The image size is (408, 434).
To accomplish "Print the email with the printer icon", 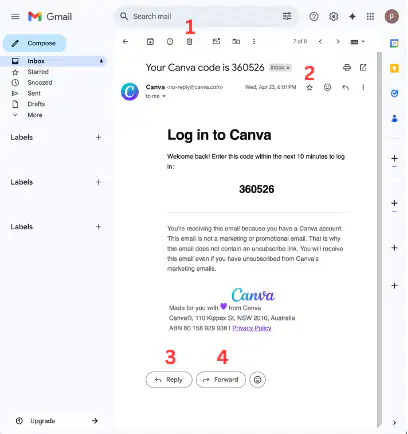I will click(347, 68).
